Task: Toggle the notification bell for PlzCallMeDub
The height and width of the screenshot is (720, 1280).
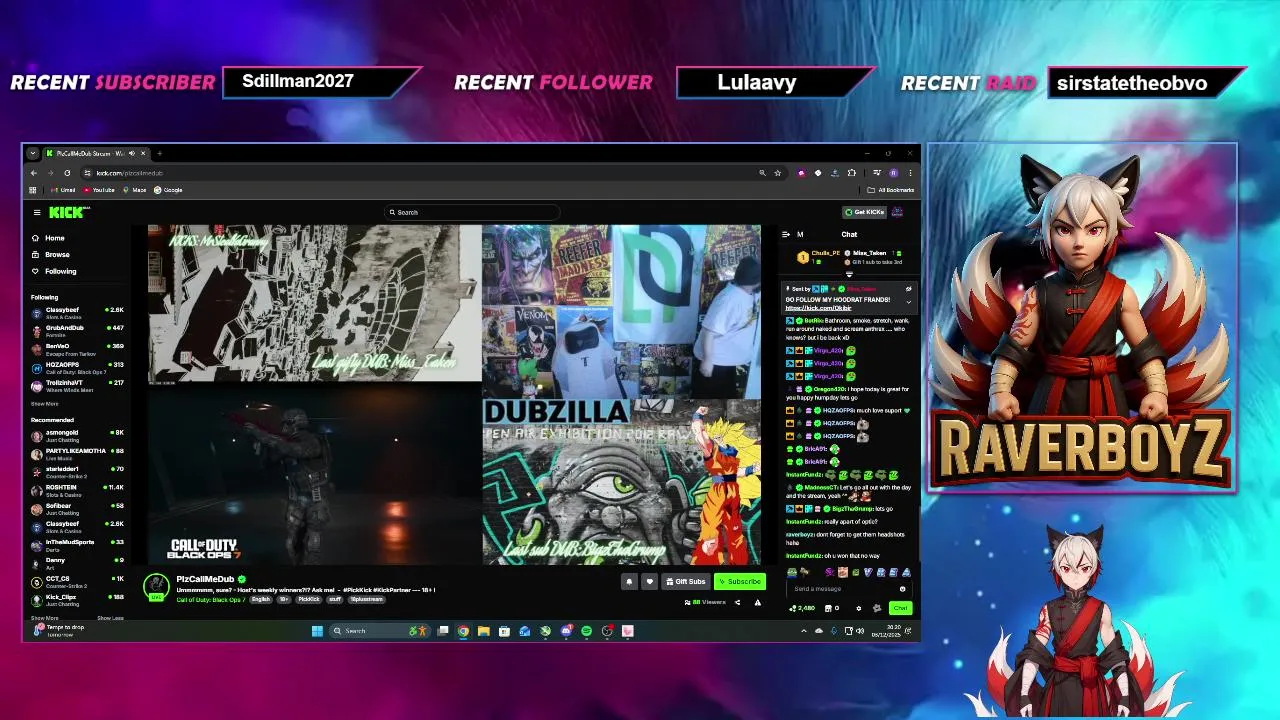Action: (x=629, y=581)
